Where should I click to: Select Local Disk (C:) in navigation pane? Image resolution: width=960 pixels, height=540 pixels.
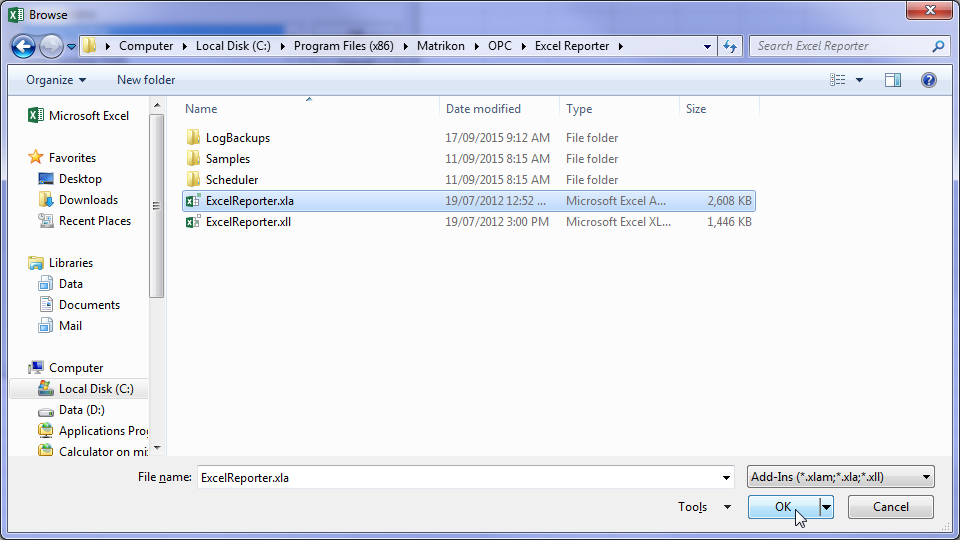pyautogui.click(x=79, y=389)
